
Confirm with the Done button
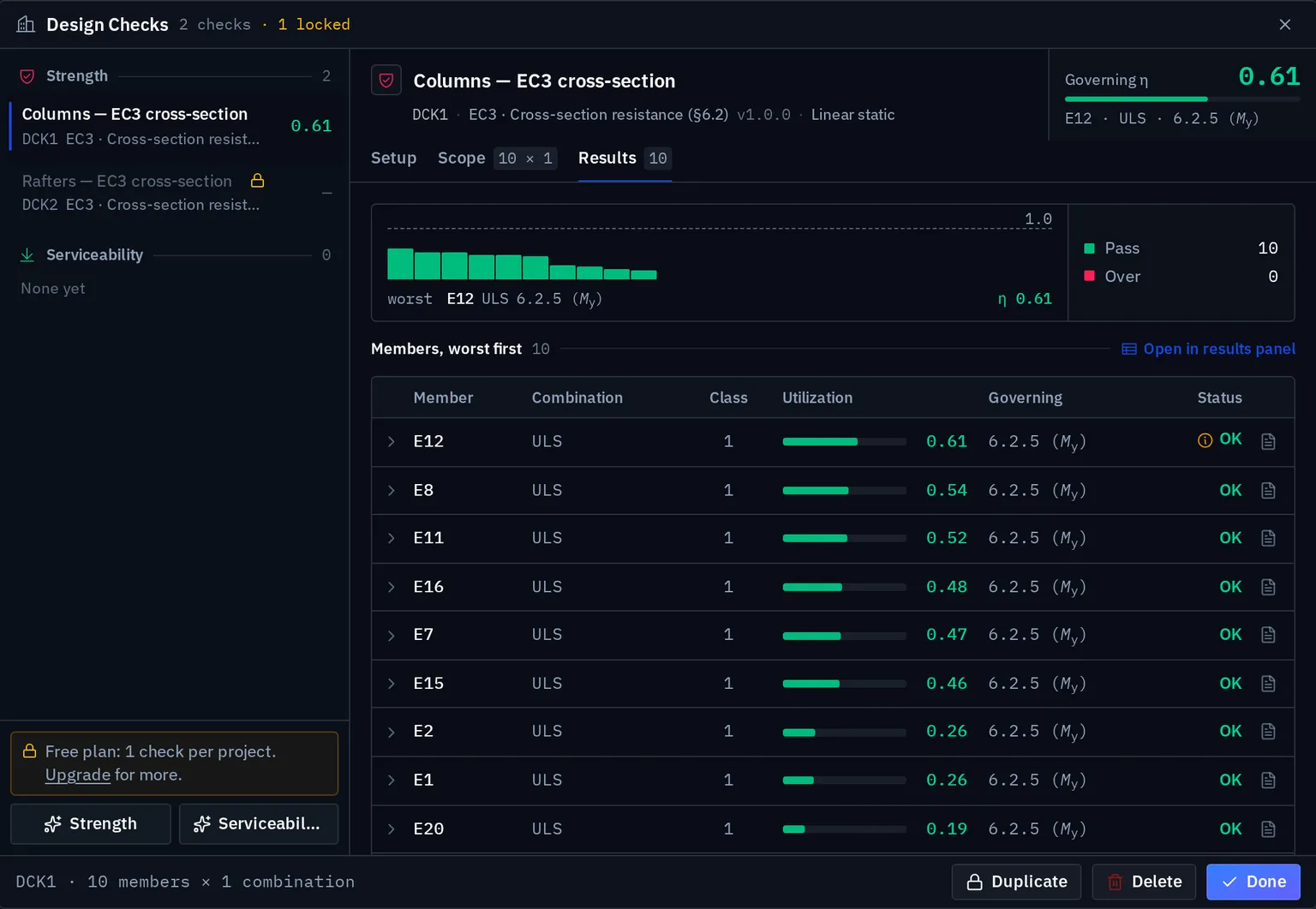(1253, 882)
